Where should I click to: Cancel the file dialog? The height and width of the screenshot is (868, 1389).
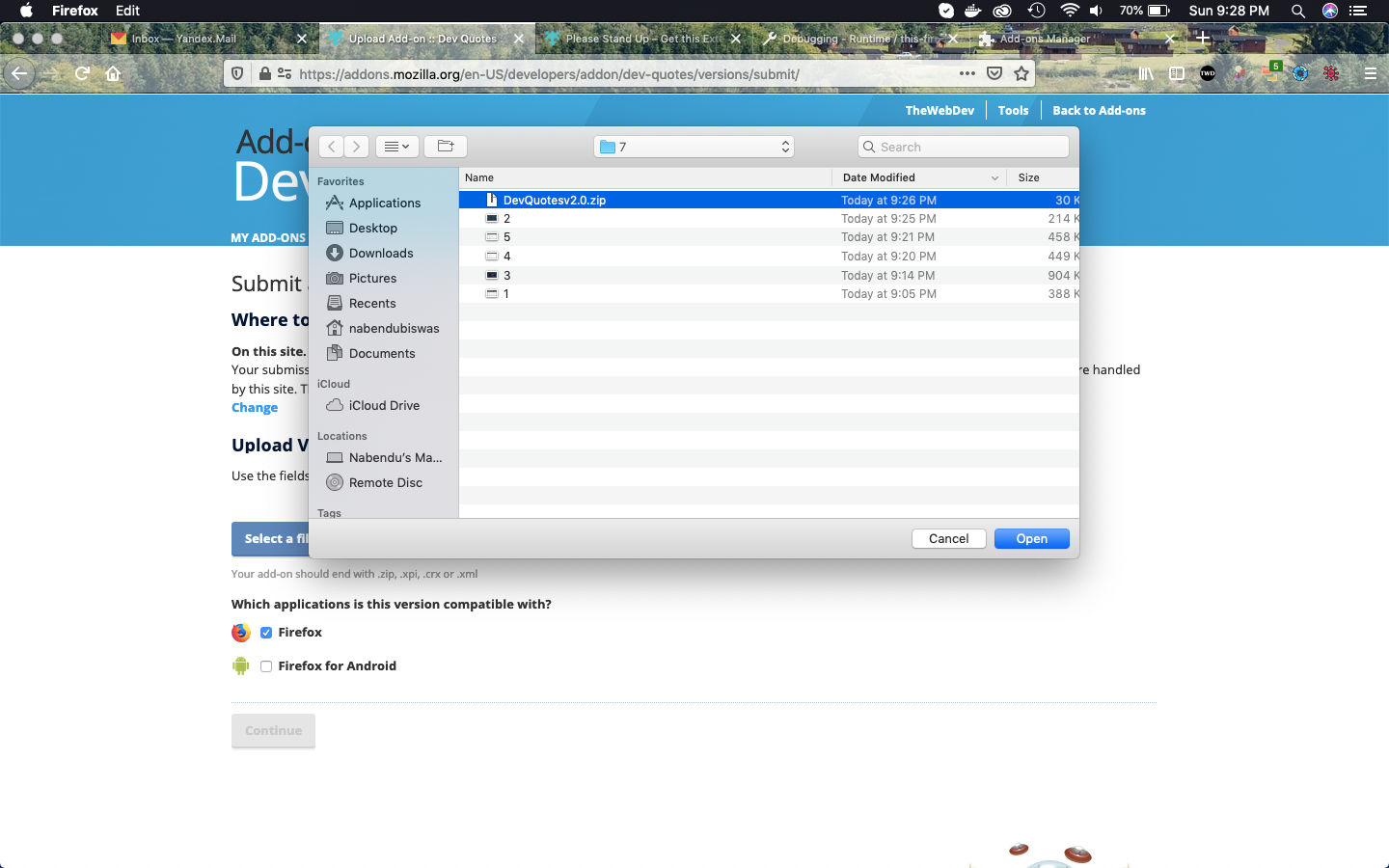point(948,539)
